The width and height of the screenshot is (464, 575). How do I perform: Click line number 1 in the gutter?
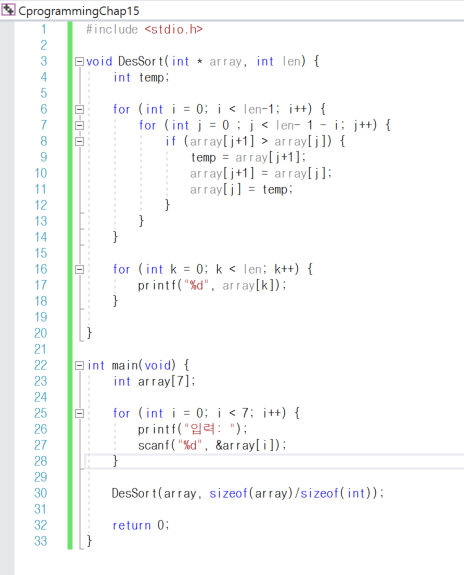(x=44, y=29)
